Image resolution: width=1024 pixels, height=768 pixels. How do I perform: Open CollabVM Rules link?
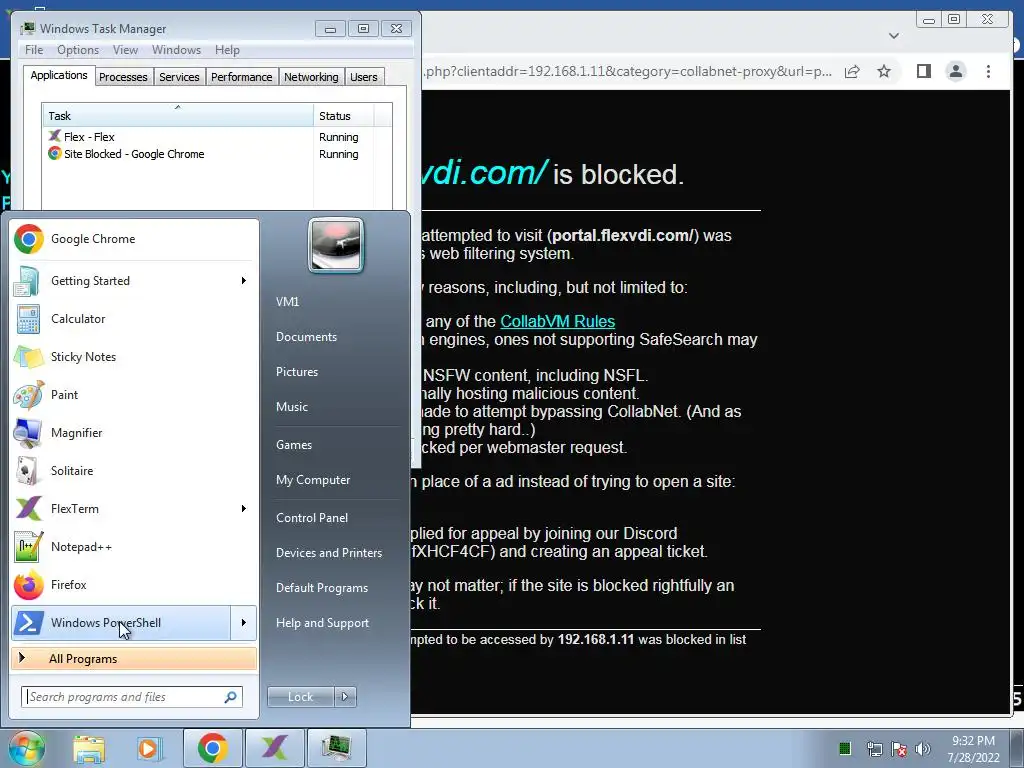(557, 321)
